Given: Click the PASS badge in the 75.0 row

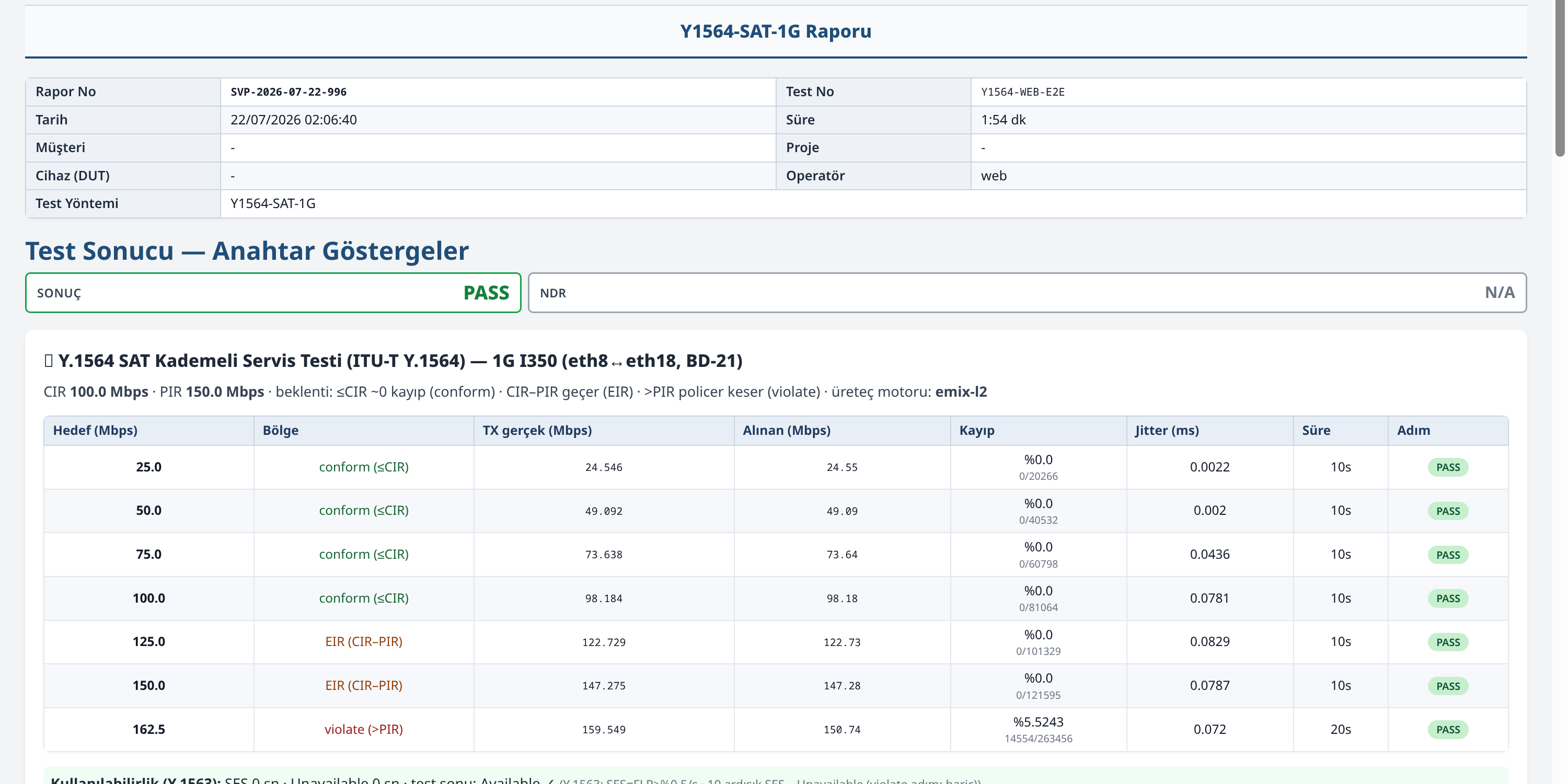Looking at the screenshot, I should coord(1448,555).
